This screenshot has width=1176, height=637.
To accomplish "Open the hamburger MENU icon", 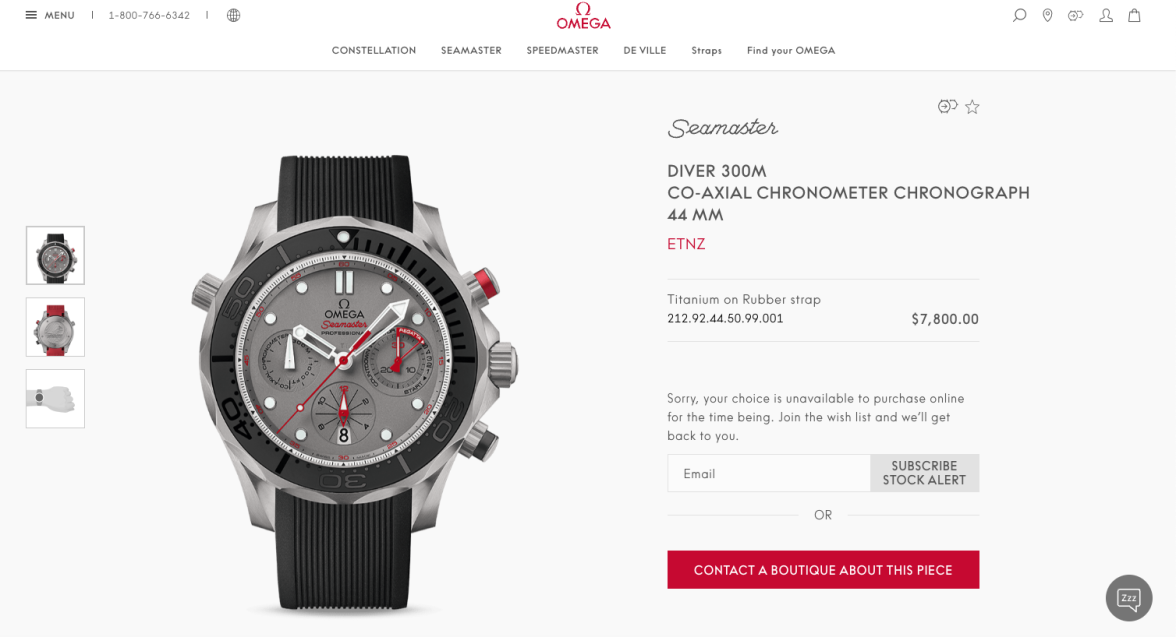I will click(31, 15).
